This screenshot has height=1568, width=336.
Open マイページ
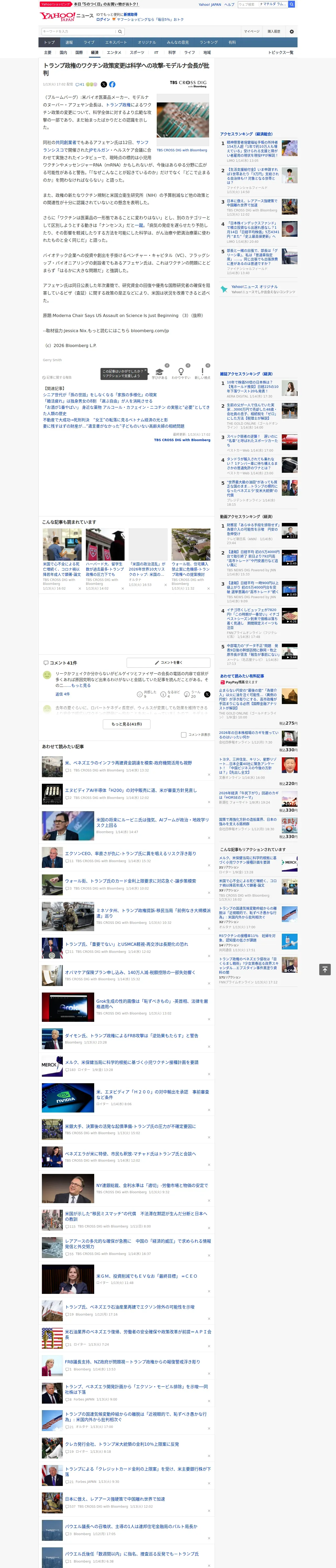point(252,32)
